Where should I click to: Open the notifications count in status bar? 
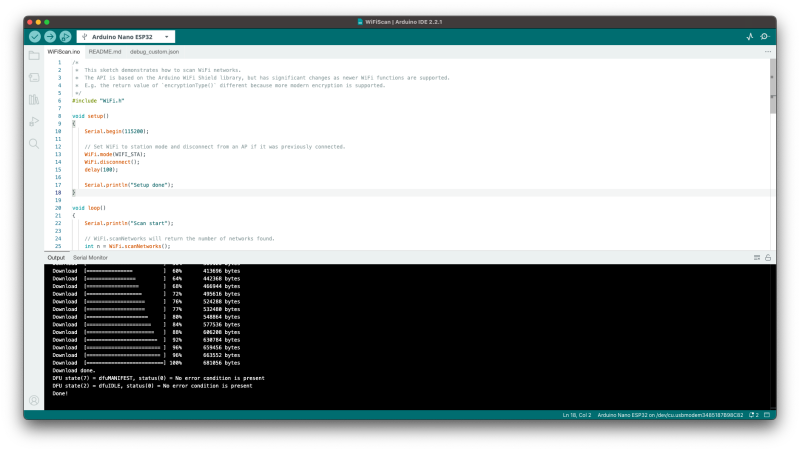point(754,415)
